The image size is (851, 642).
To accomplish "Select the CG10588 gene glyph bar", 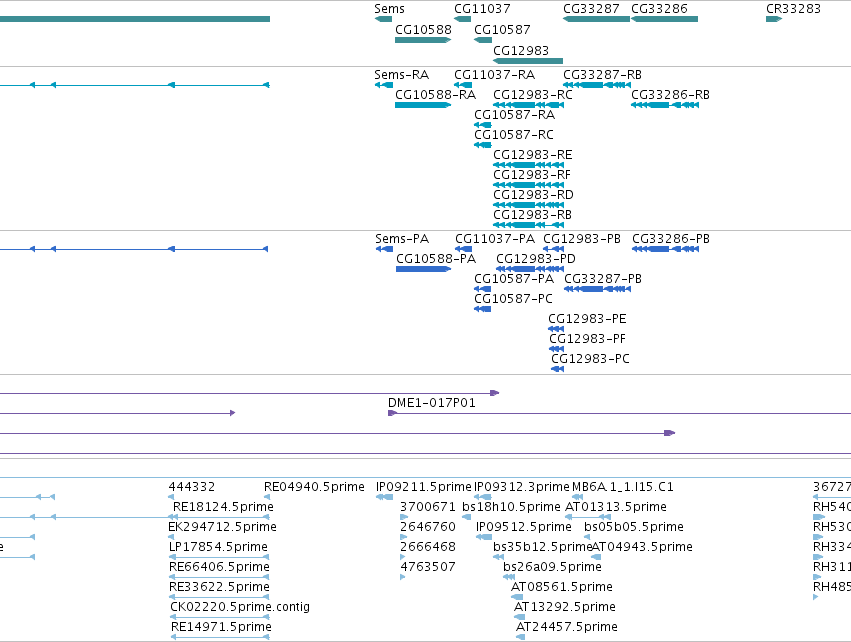I will click(x=423, y=40).
